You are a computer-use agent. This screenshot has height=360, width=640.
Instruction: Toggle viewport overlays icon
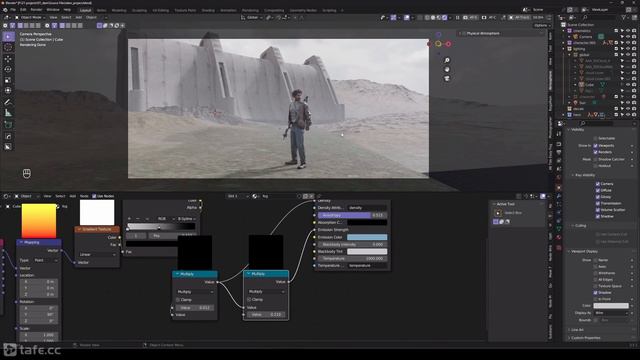pos(407,18)
